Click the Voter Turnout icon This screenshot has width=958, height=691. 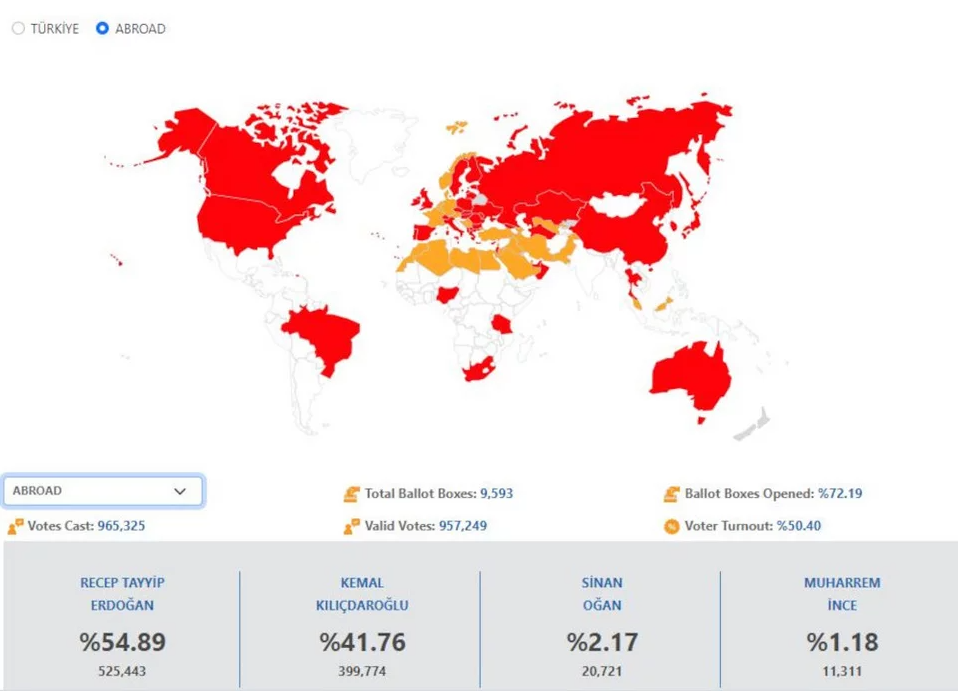point(671,526)
